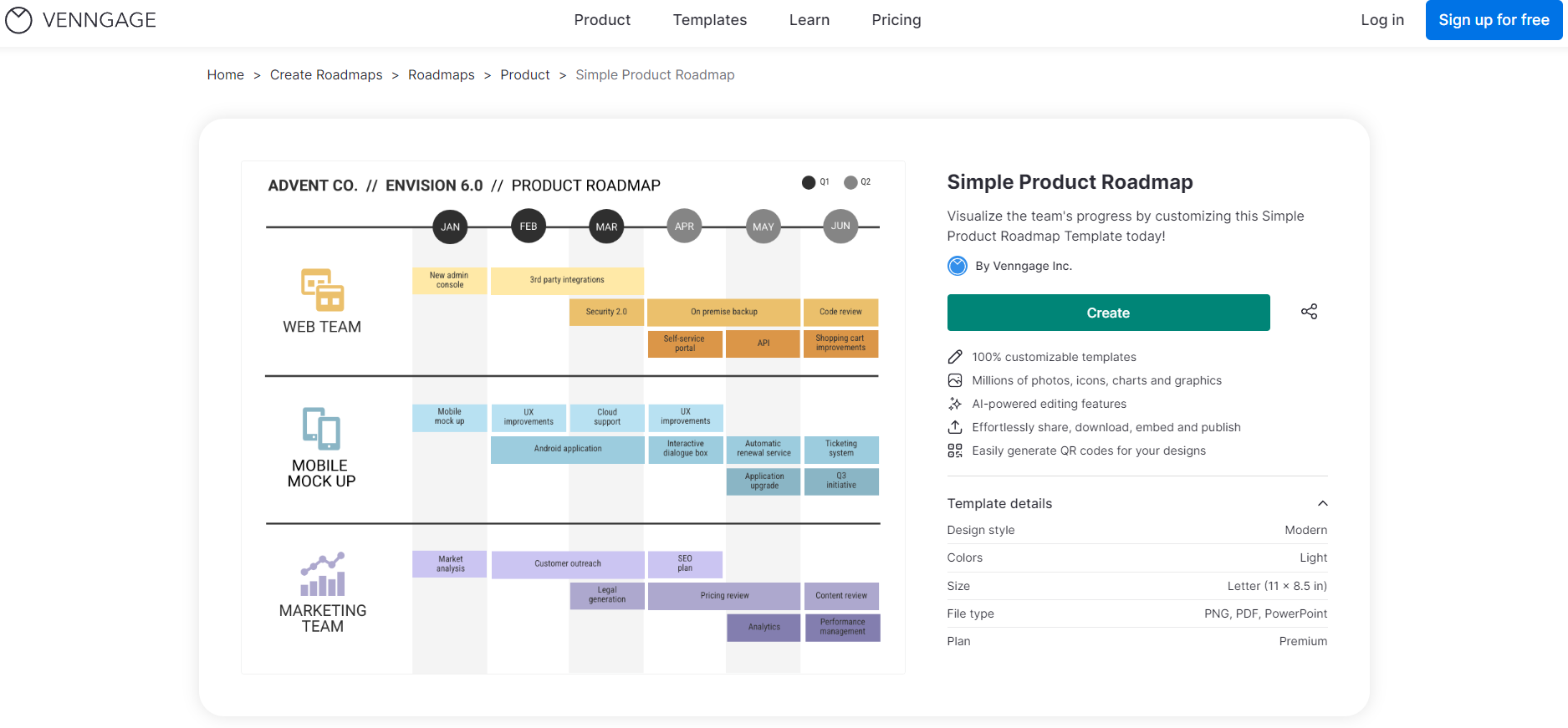
Task: Click the AI-powered sparkle icon
Action: [x=955, y=404]
